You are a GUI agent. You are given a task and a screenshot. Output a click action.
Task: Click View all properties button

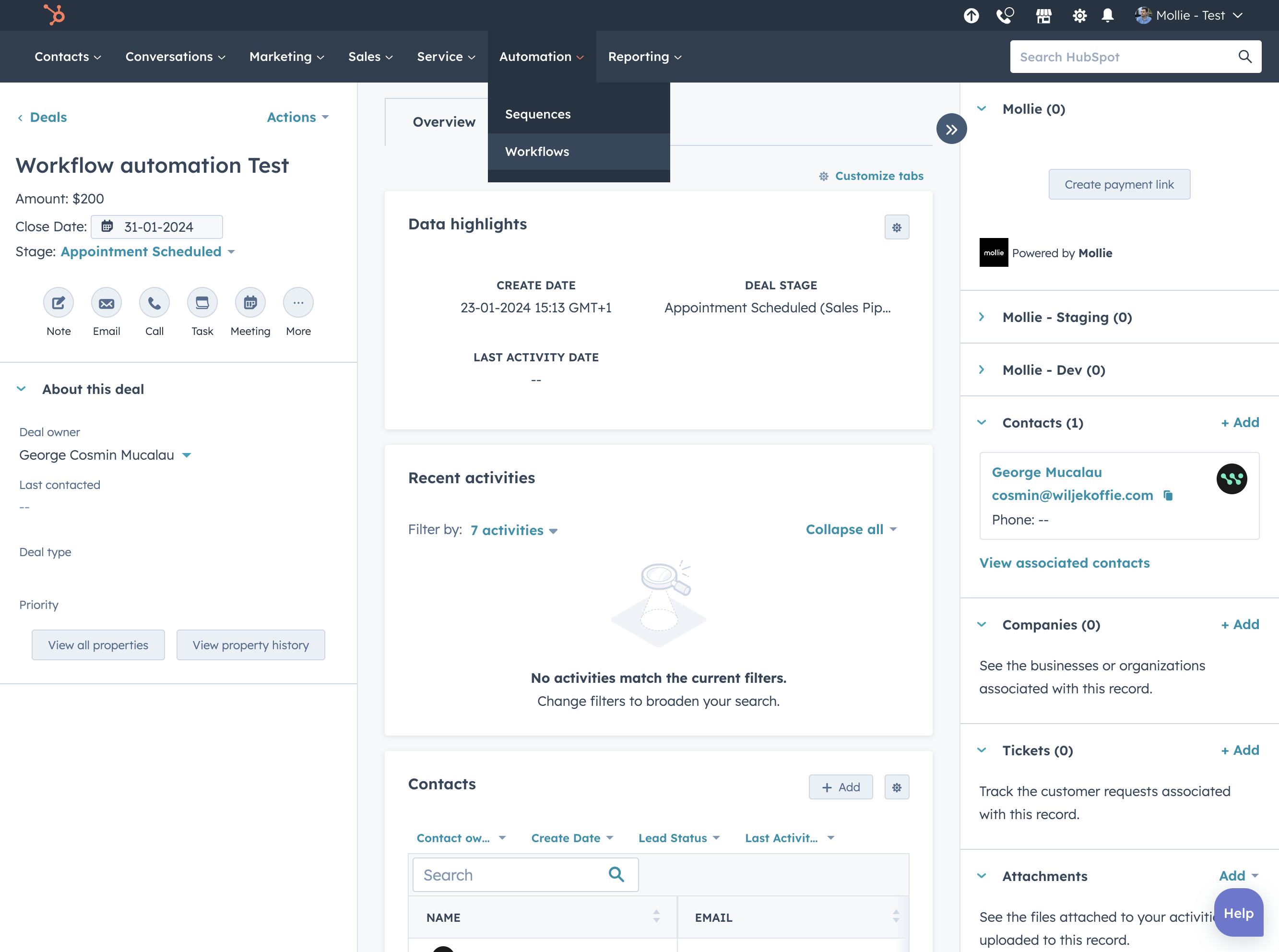coord(98,645)
